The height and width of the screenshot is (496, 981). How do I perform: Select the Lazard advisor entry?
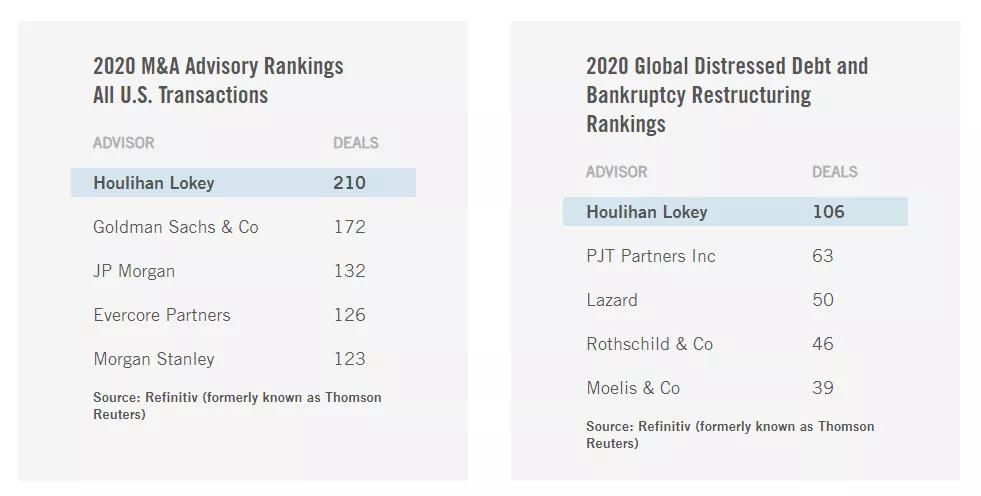click(612, 300)
